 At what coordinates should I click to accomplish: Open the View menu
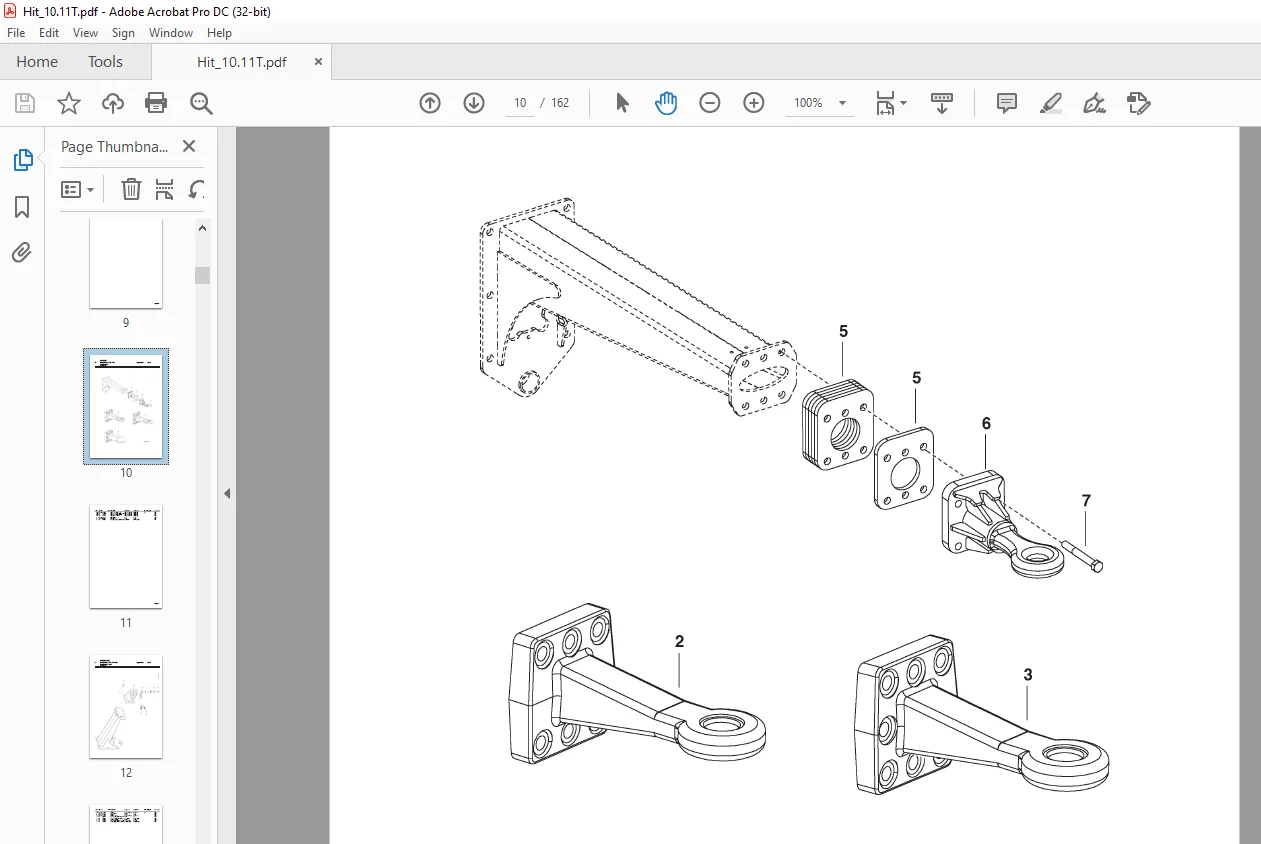pos(84,33)
